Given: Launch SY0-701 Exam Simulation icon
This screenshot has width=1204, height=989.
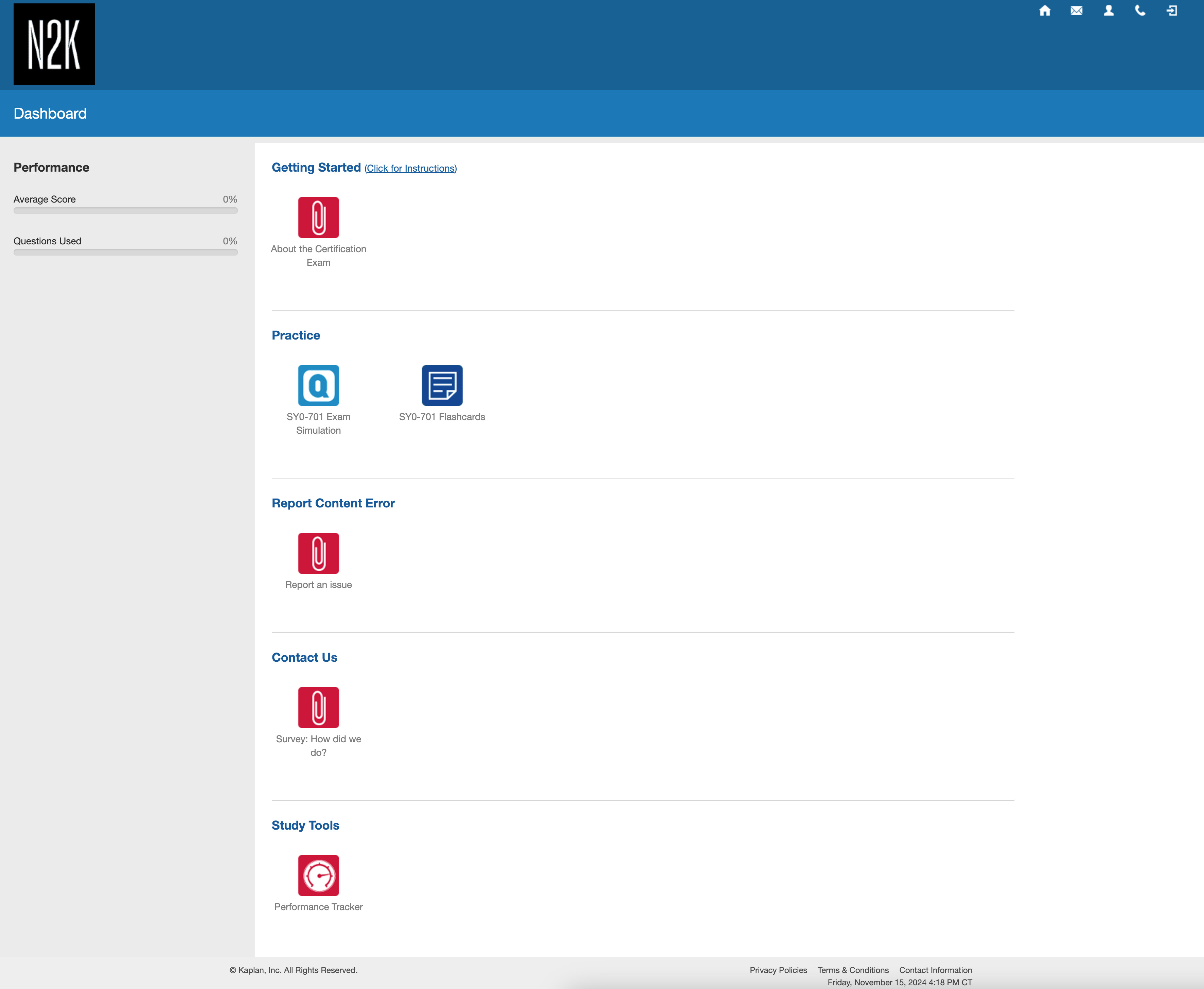Looking at the screenshot, I should 318,386.
